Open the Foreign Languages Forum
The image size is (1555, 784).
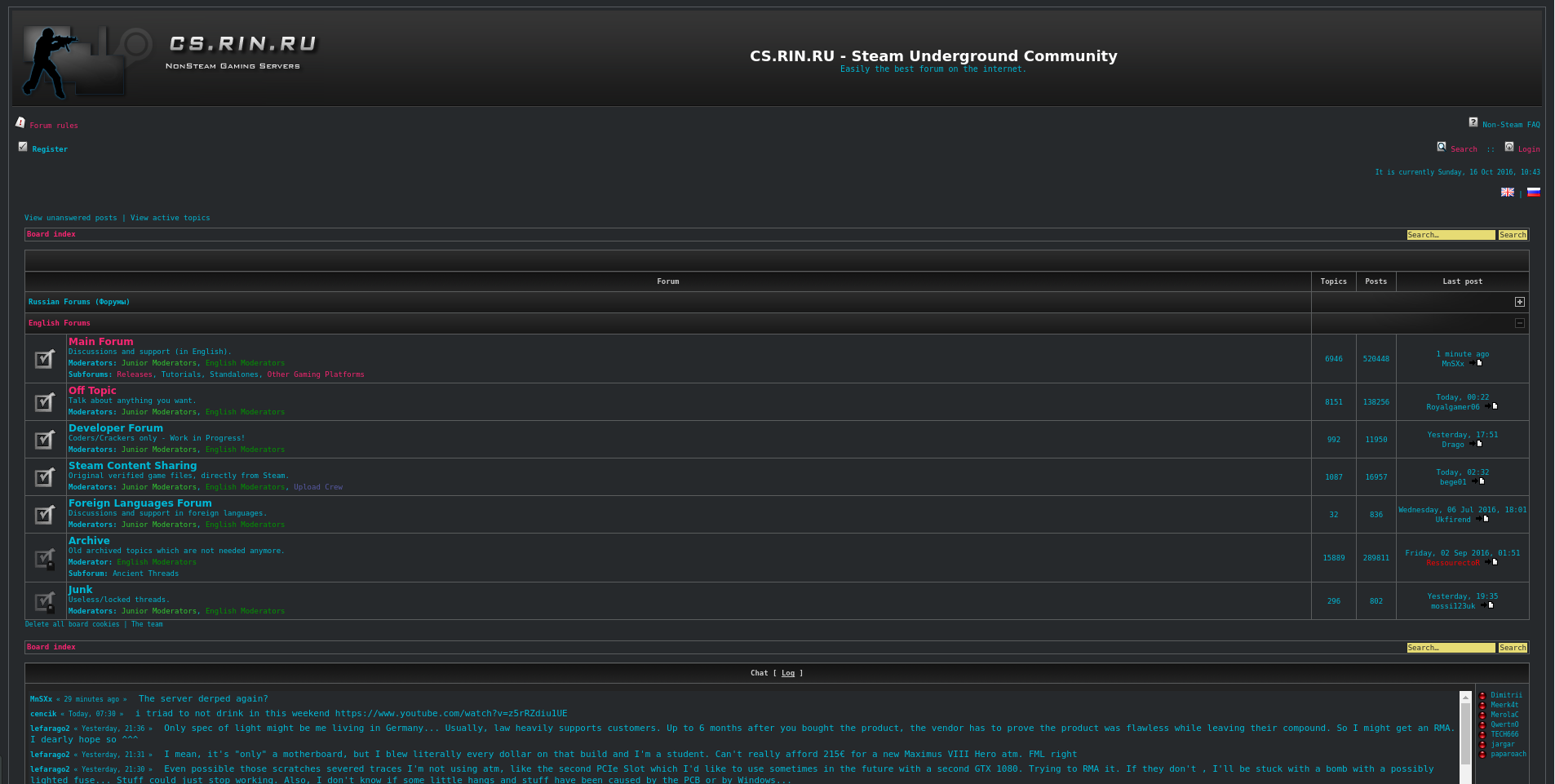(x=140, y=503)
